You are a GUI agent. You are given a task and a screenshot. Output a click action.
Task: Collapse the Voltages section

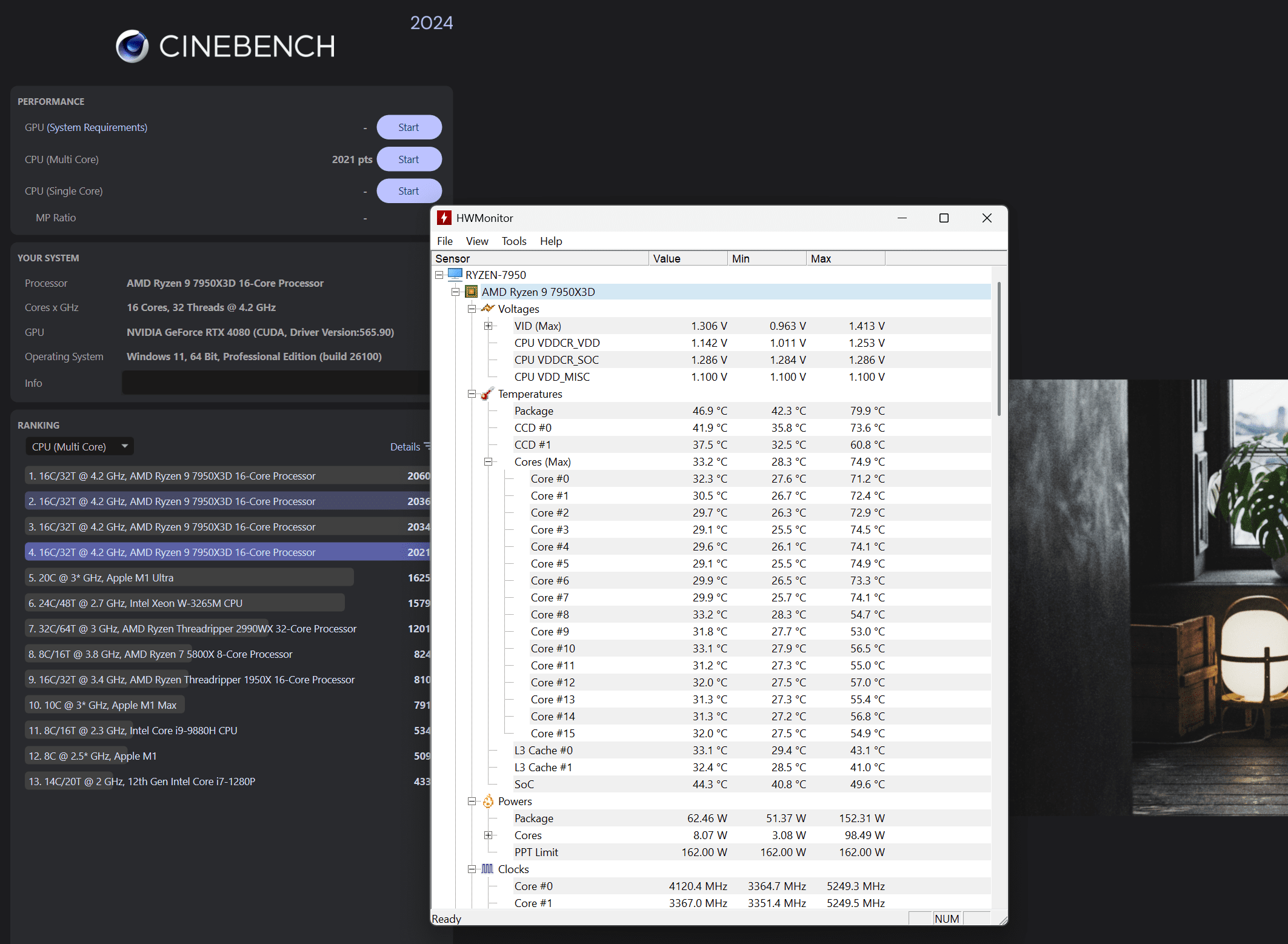472,309
